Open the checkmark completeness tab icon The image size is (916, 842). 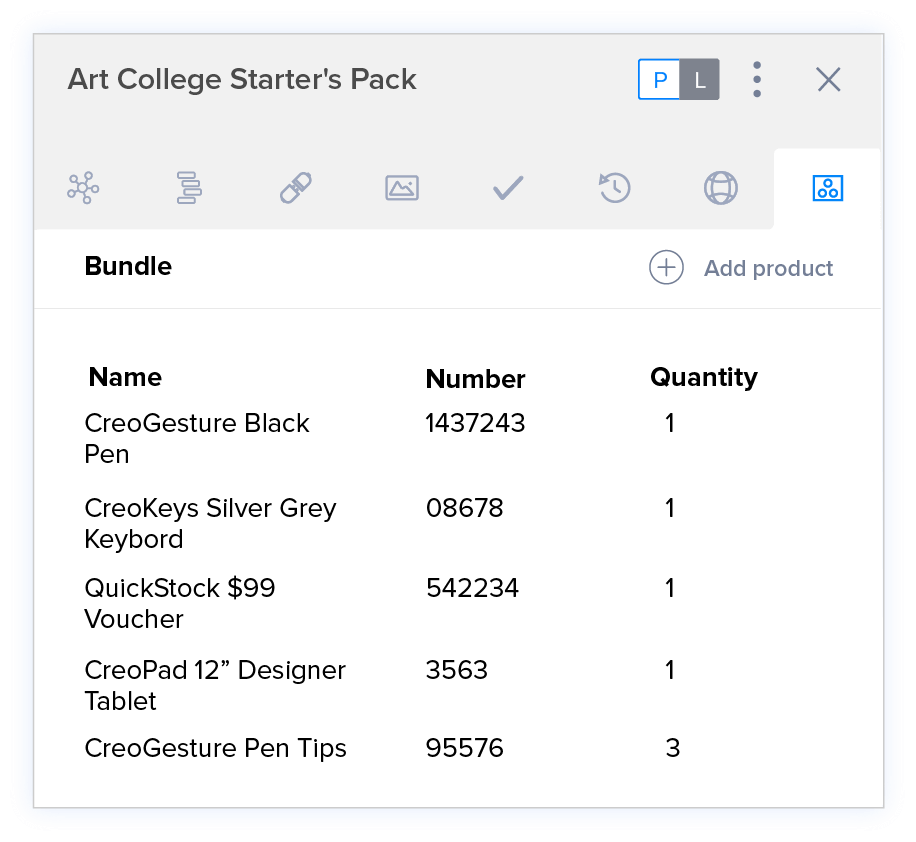(508, 187)
